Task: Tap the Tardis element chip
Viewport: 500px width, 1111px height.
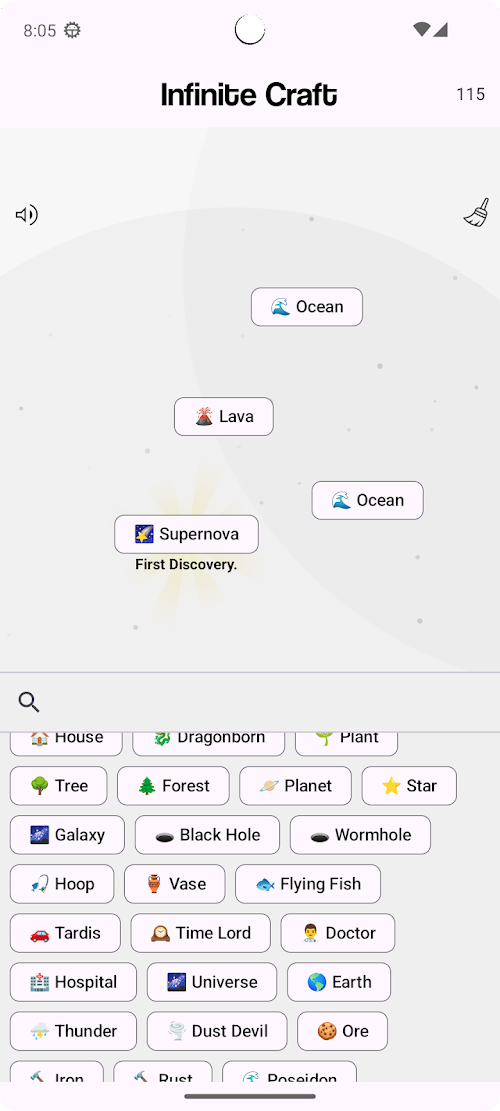Action: point(65,933)
